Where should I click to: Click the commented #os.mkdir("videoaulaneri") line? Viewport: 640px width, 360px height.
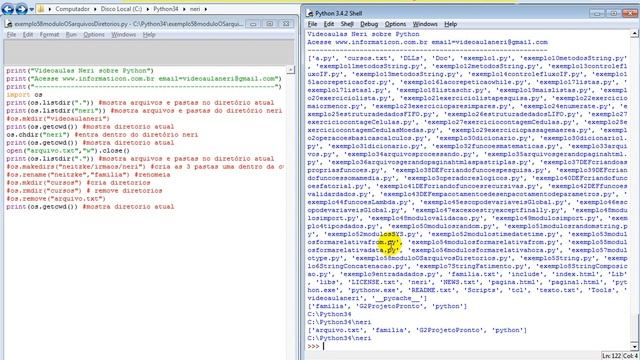[x=58, y=119]
